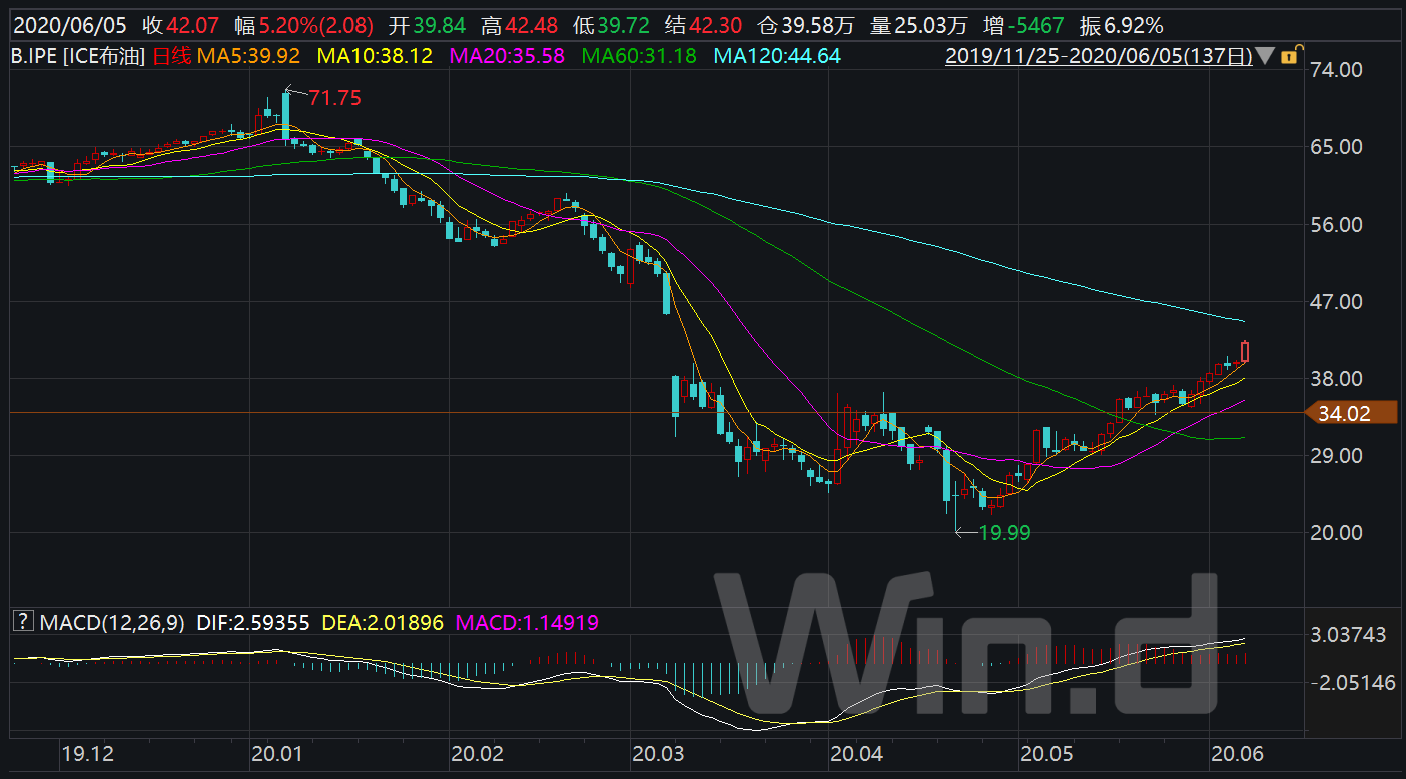Click the magenta MACD:1.14919 value
Screen dimensions: 1406x779
[x=527, y=623]
